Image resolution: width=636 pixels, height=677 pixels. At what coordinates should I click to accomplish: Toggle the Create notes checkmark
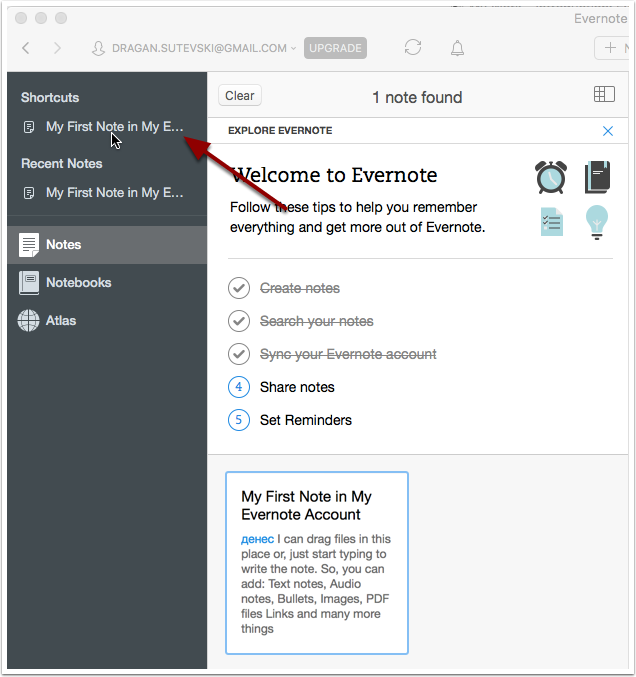click(x=239, y=289)
